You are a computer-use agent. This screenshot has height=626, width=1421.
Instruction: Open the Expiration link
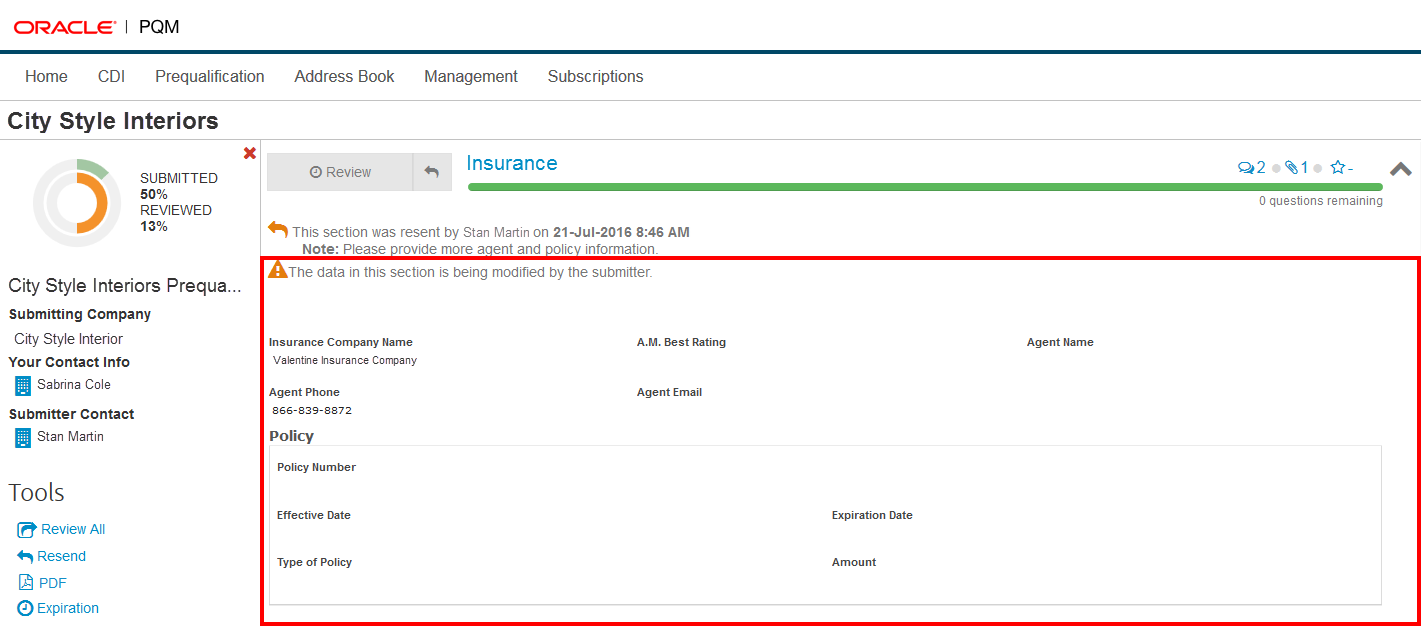pyautogui.click(x=68, y=608)
